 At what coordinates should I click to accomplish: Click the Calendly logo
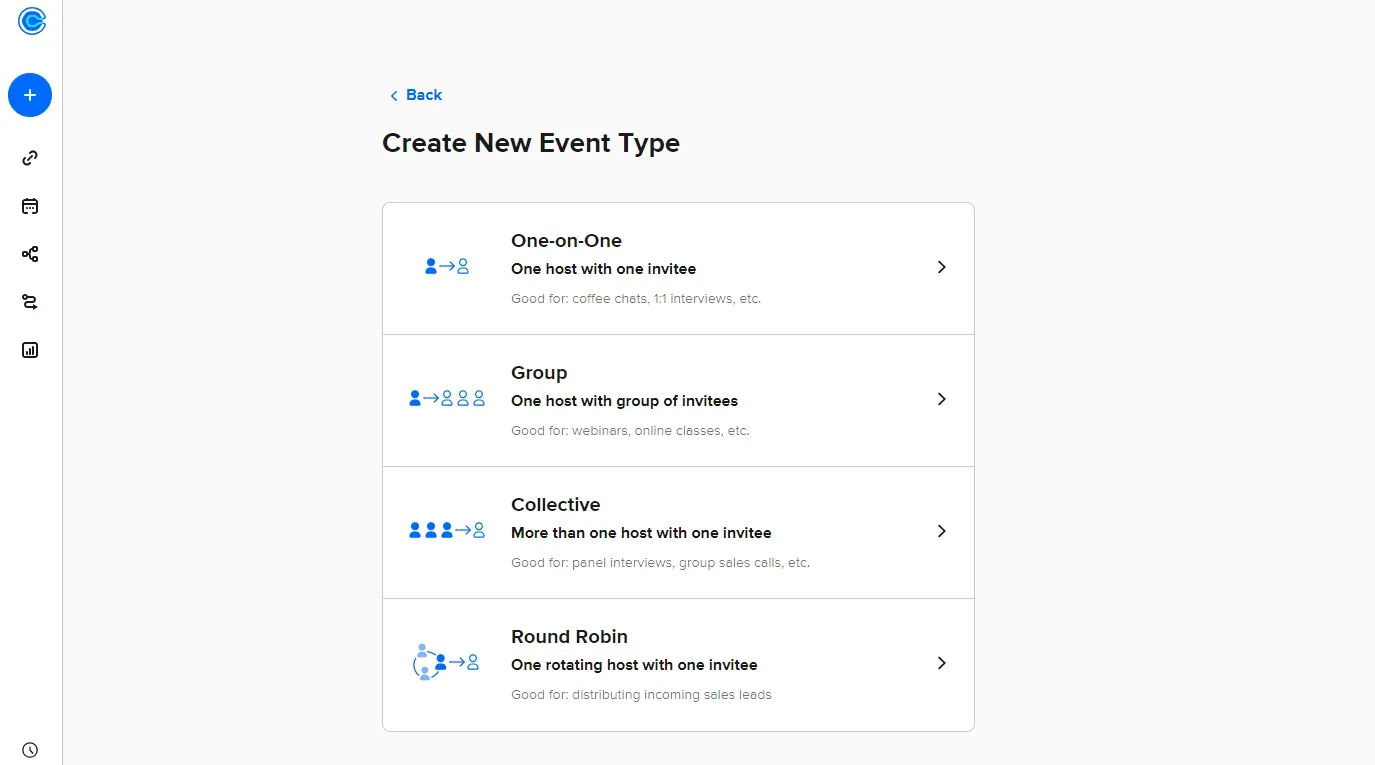31,20
